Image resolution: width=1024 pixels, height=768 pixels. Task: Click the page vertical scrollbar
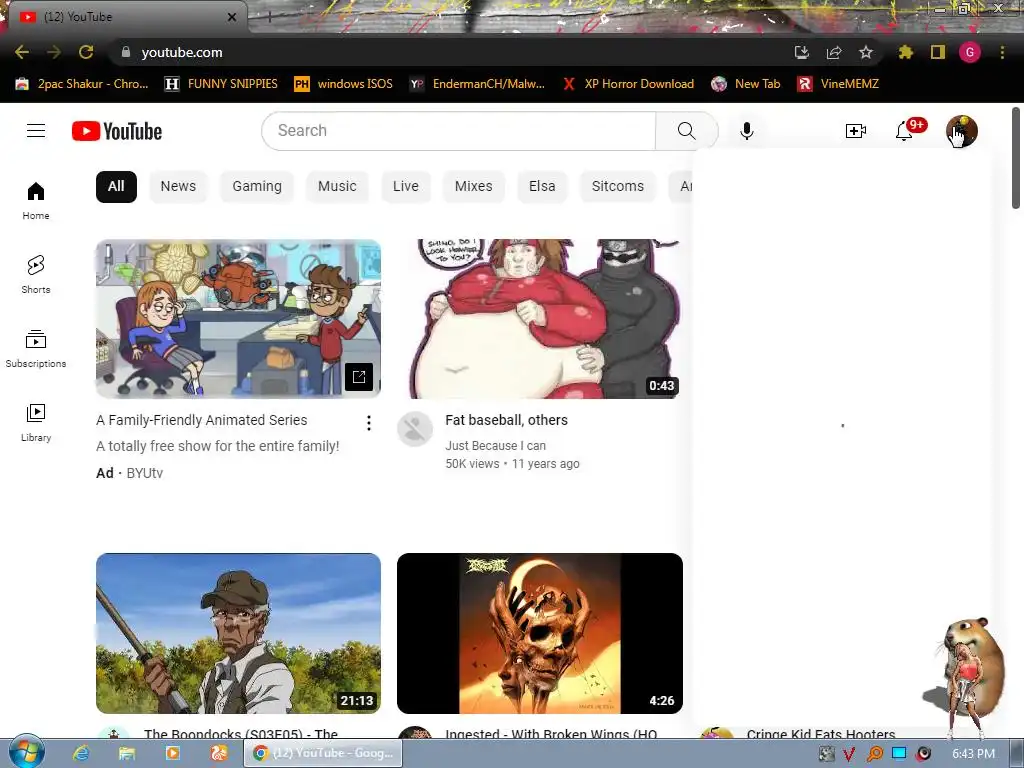point(1016,157)
